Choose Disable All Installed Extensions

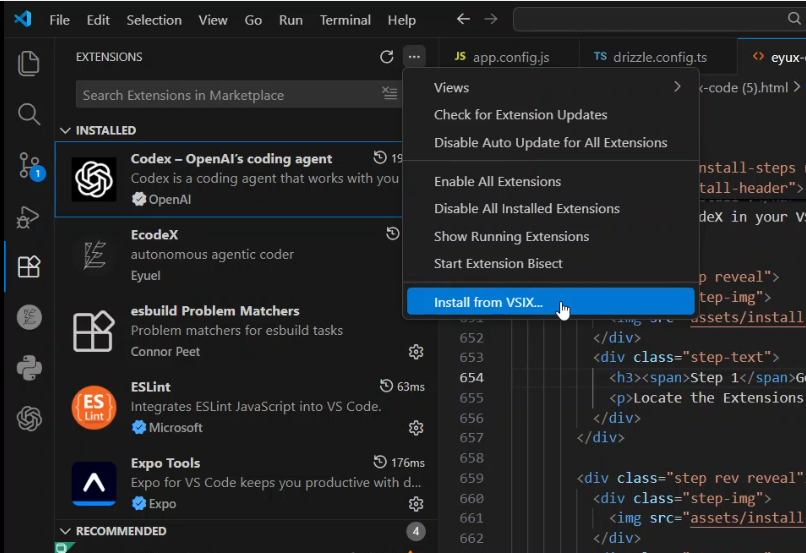pyautogui.click(x=526, y=208)
